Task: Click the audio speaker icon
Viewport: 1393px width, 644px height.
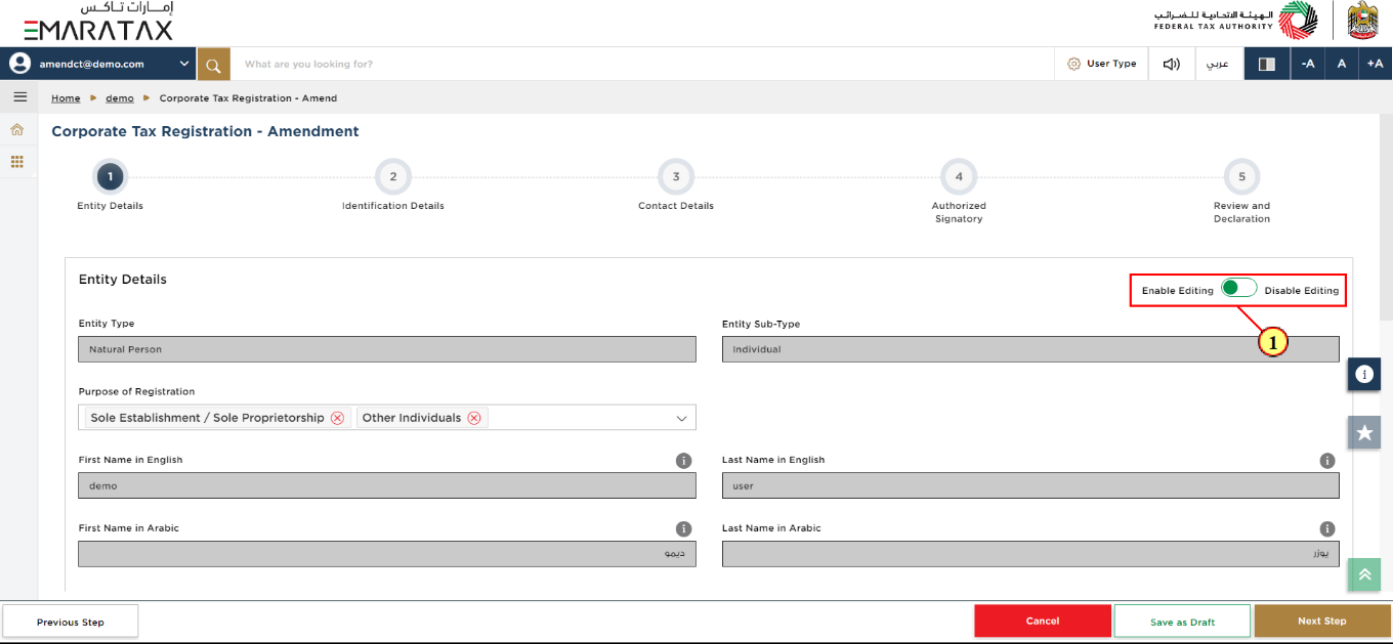Action: tap(1171, 64)
